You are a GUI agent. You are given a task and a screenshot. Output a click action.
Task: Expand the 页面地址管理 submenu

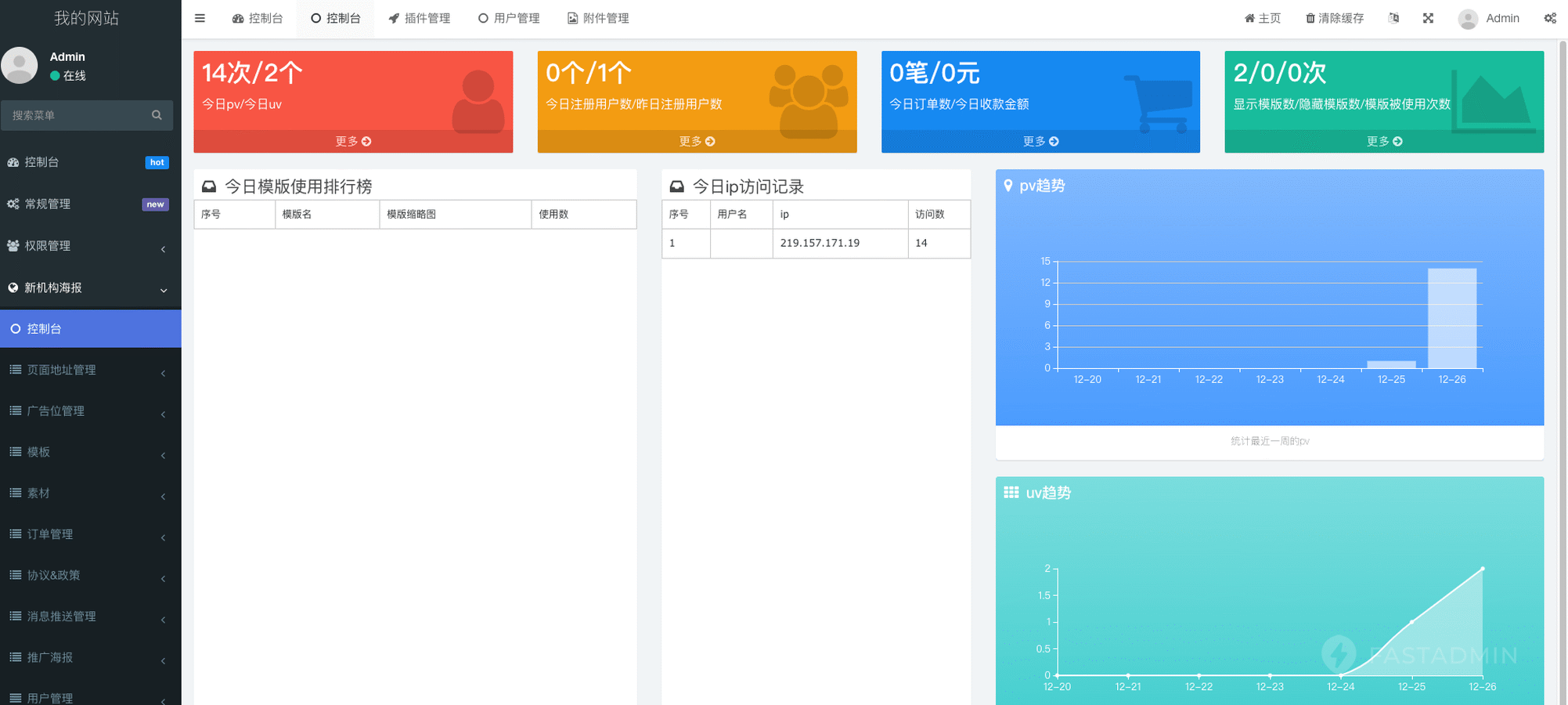tap(90, 370)
